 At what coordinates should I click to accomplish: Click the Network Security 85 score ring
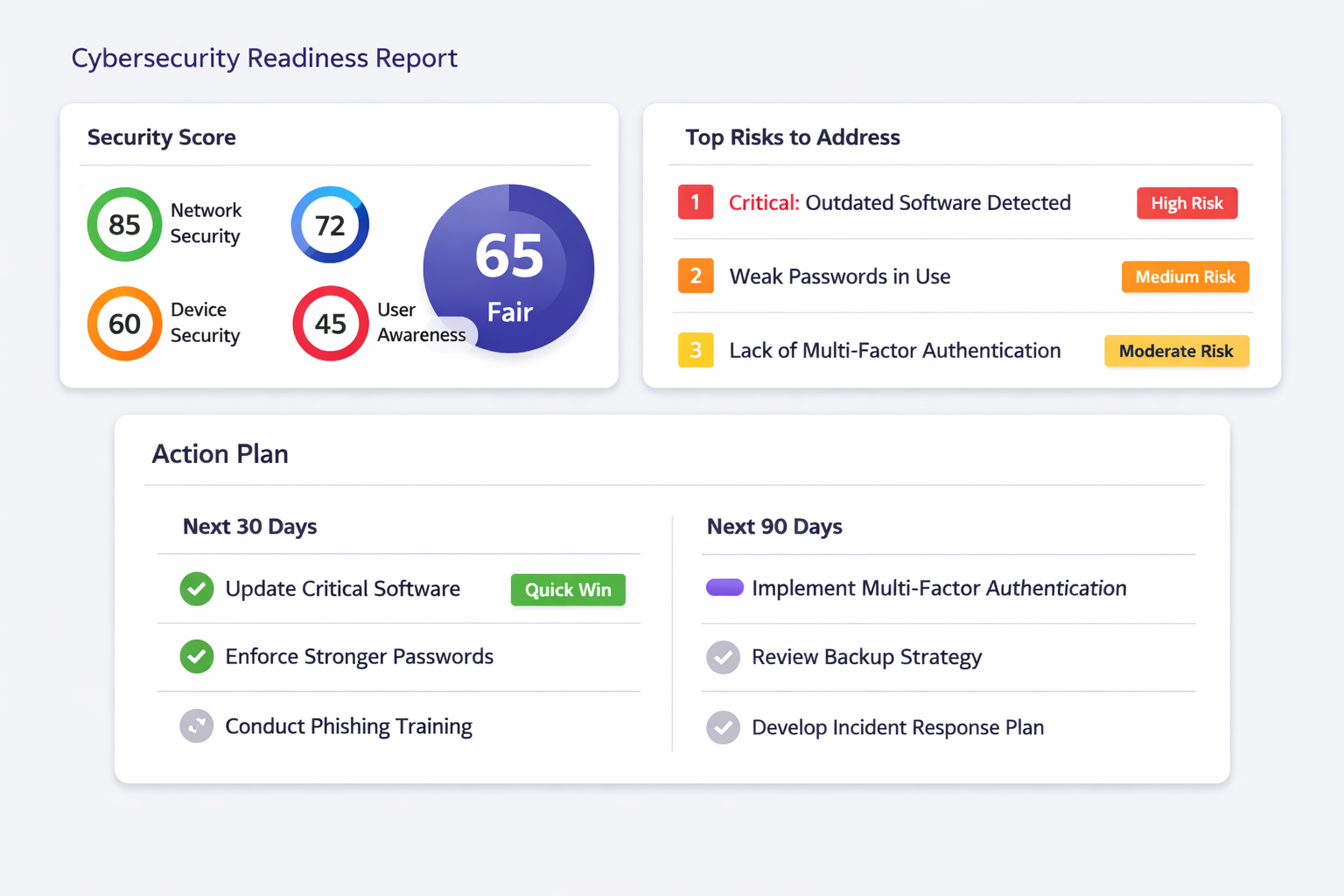tap(124, 225)
